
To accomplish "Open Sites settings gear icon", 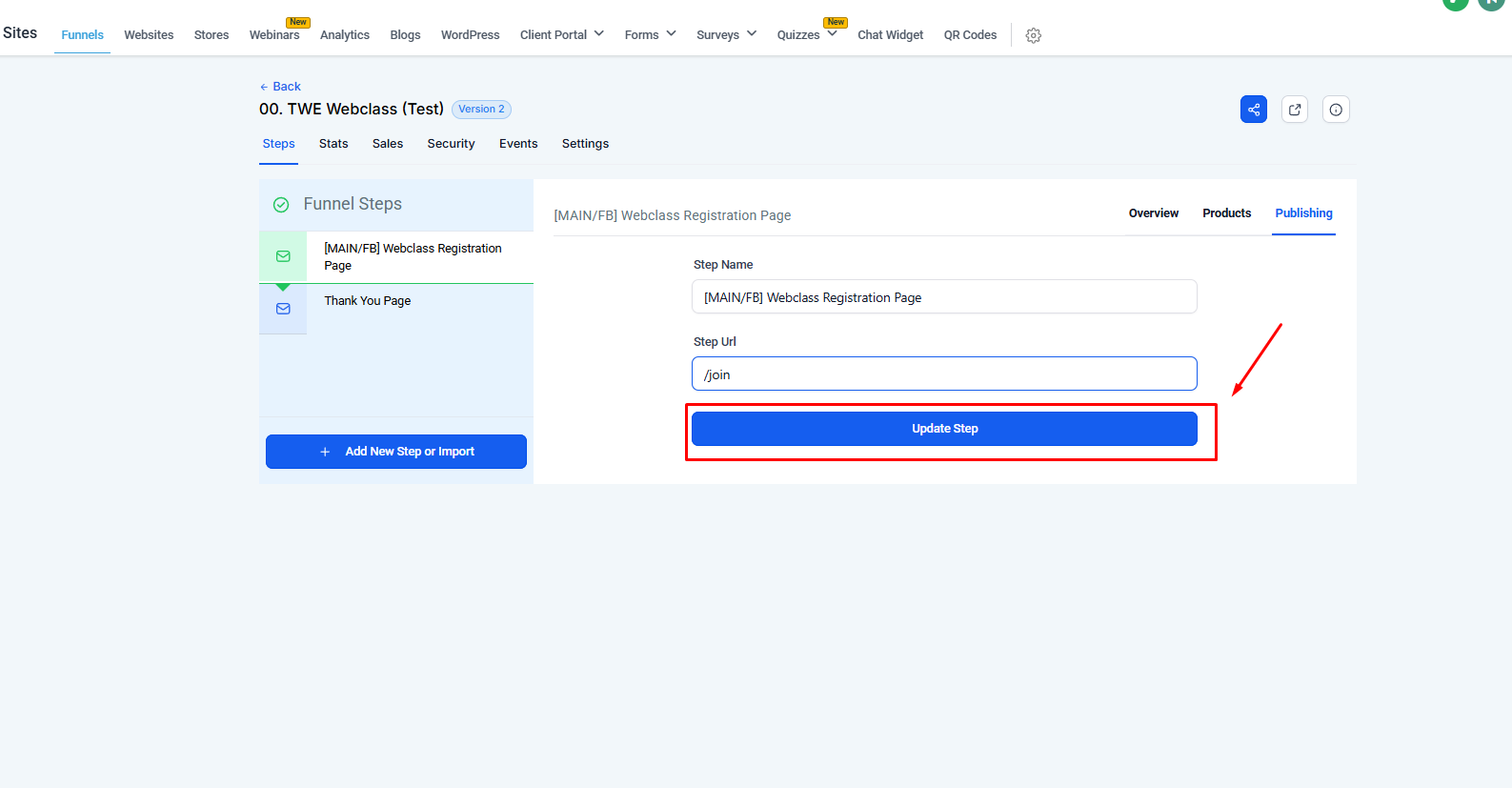I will 1033,35.
